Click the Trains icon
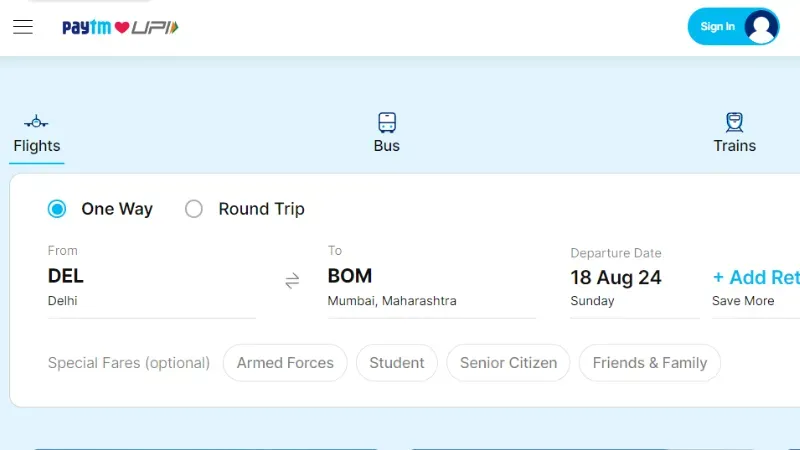Screen dimensions: 800x450 (735, 123)
